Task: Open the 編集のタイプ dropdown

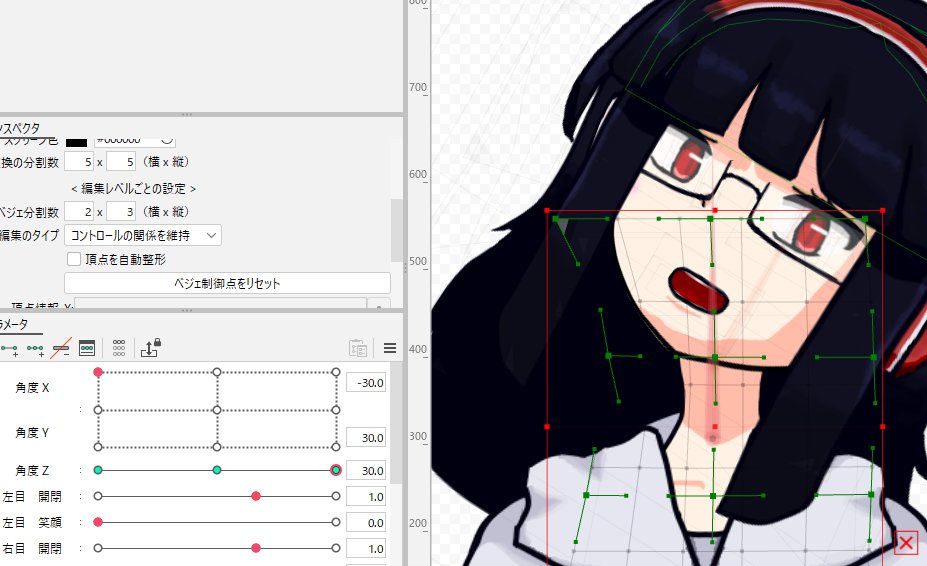Action: [142, 235]
